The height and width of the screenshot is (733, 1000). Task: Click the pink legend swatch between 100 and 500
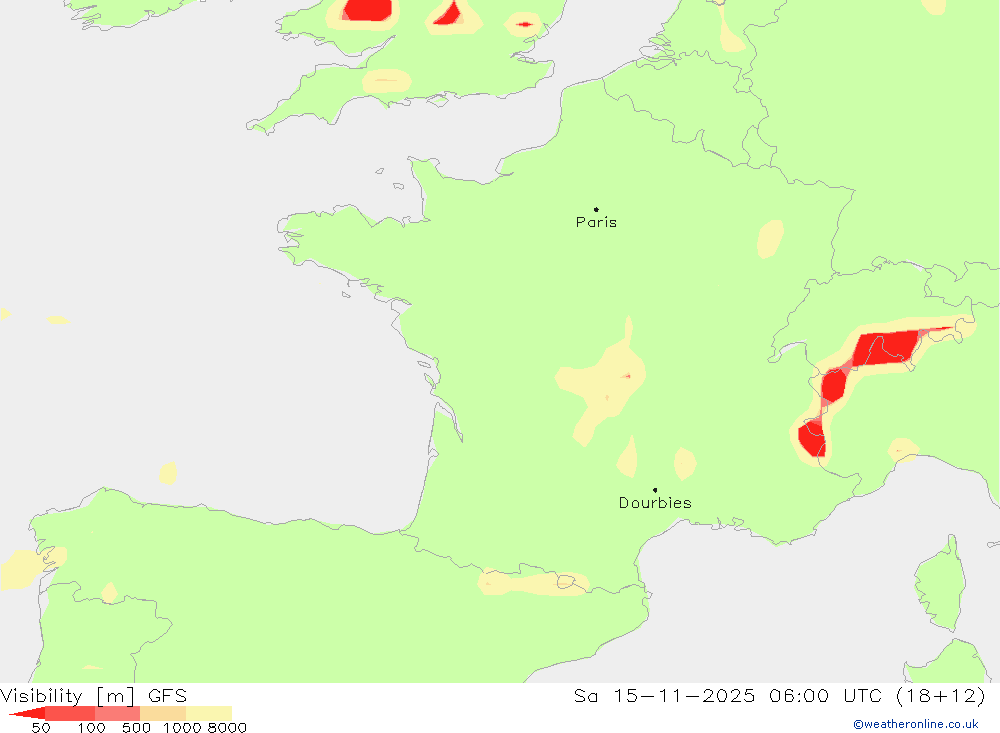coord(117,713)
